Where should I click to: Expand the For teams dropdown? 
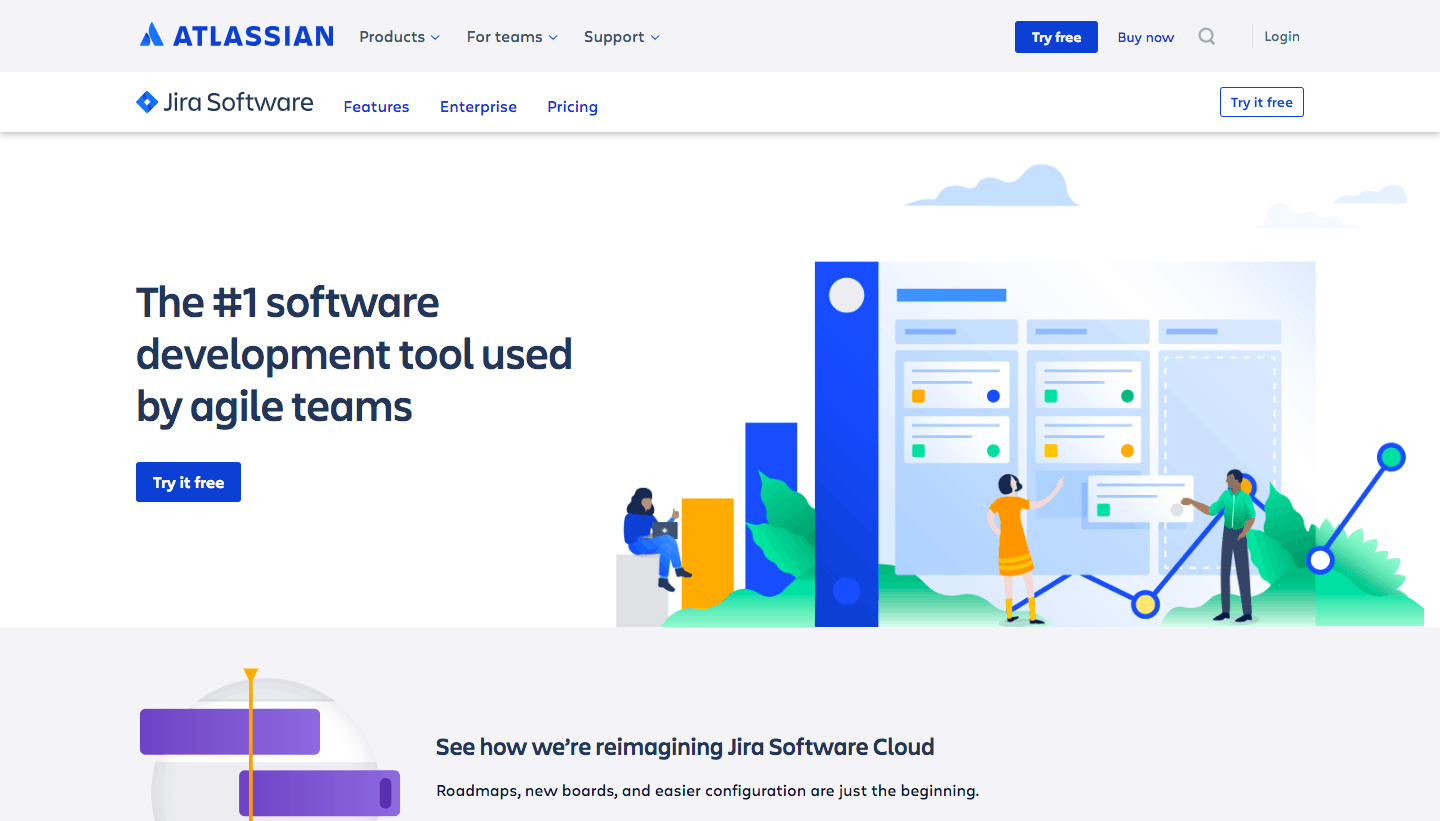[512, 37]
